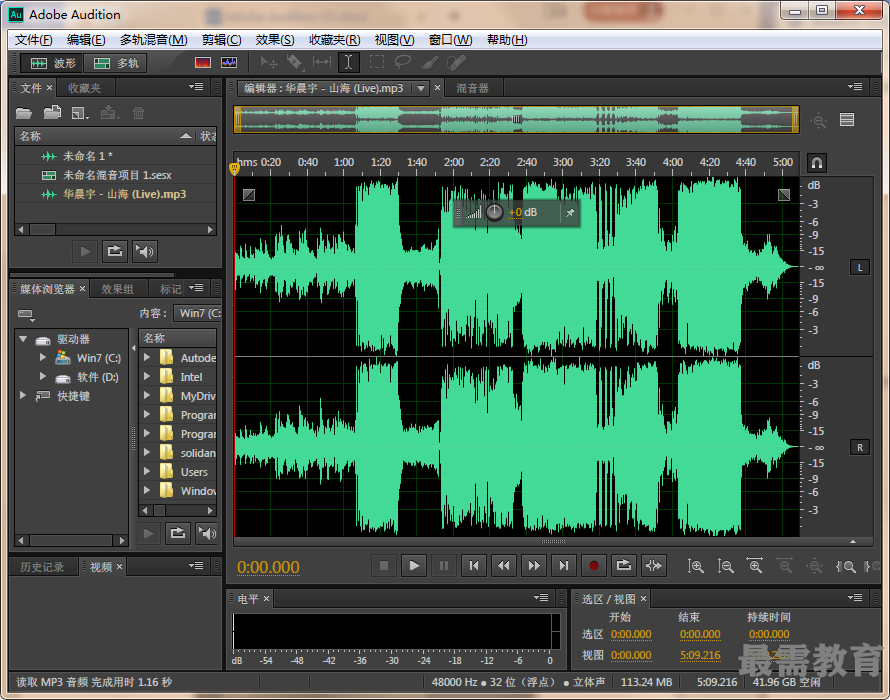Open the Window (窗口) menu
The image size is (890, 700).
pos(450,40)
